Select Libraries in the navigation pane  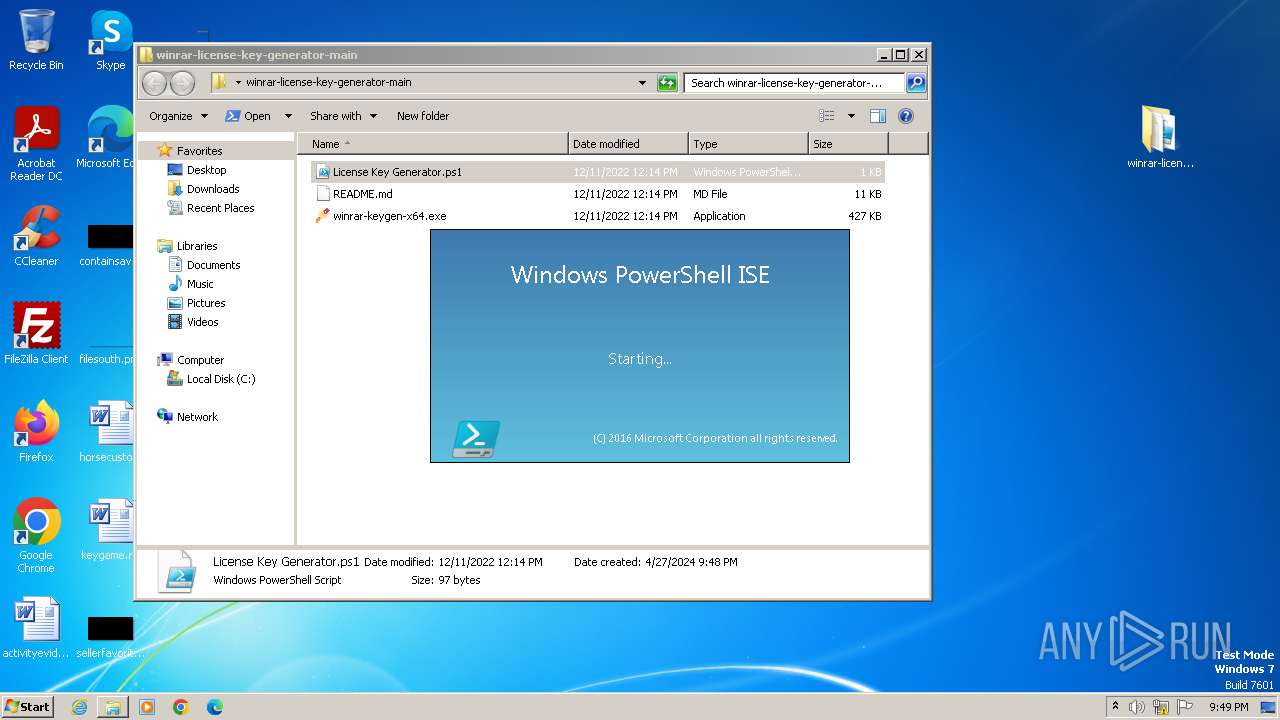[197, 246]
